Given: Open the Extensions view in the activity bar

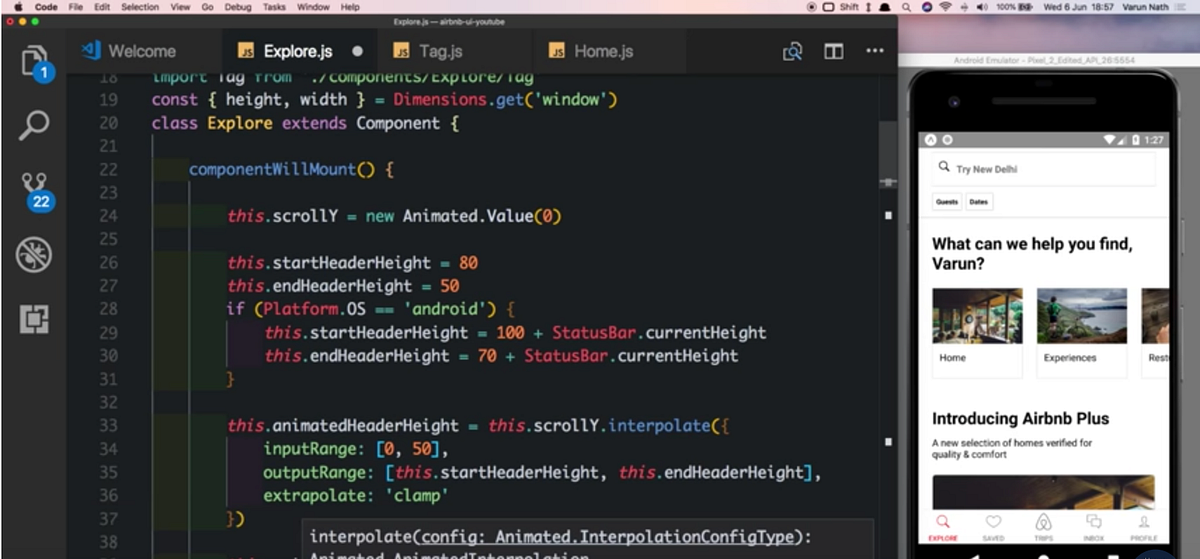Looking at the screenshot, I should click(x=35, y=320).
